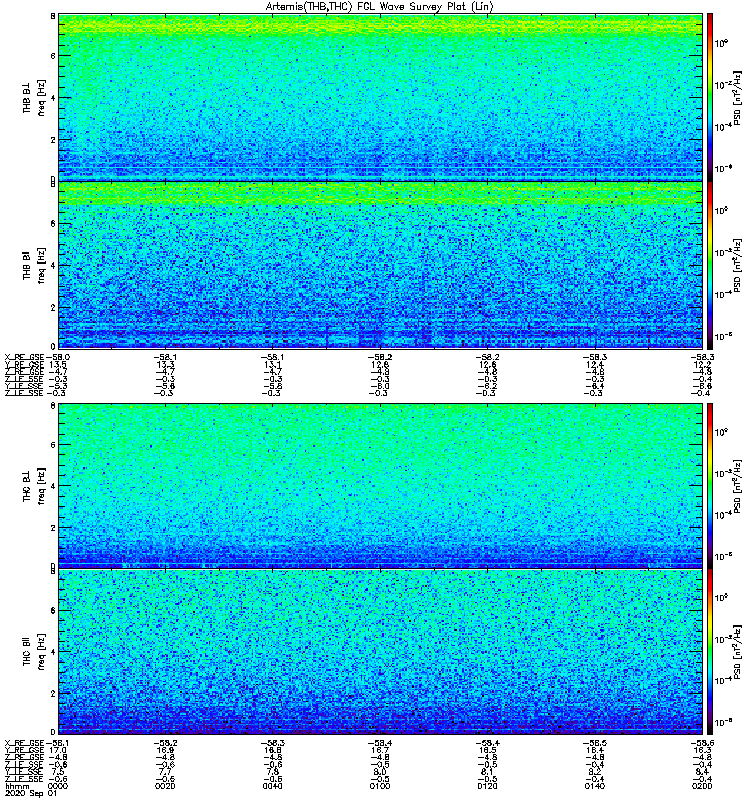Click the '0120' time tick label

coord(487,786)
